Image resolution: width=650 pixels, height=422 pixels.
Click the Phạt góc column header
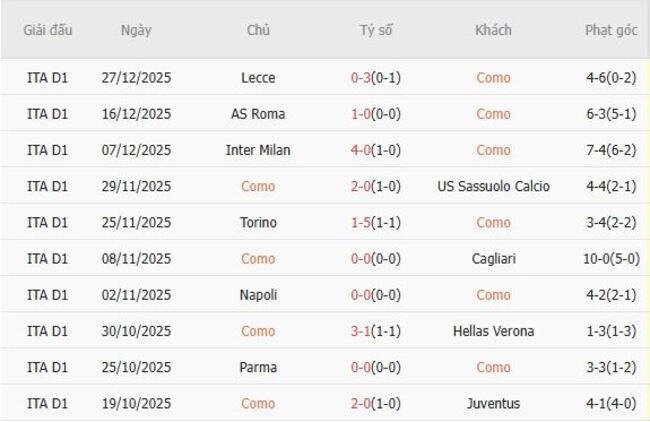(x=611, y=30)
